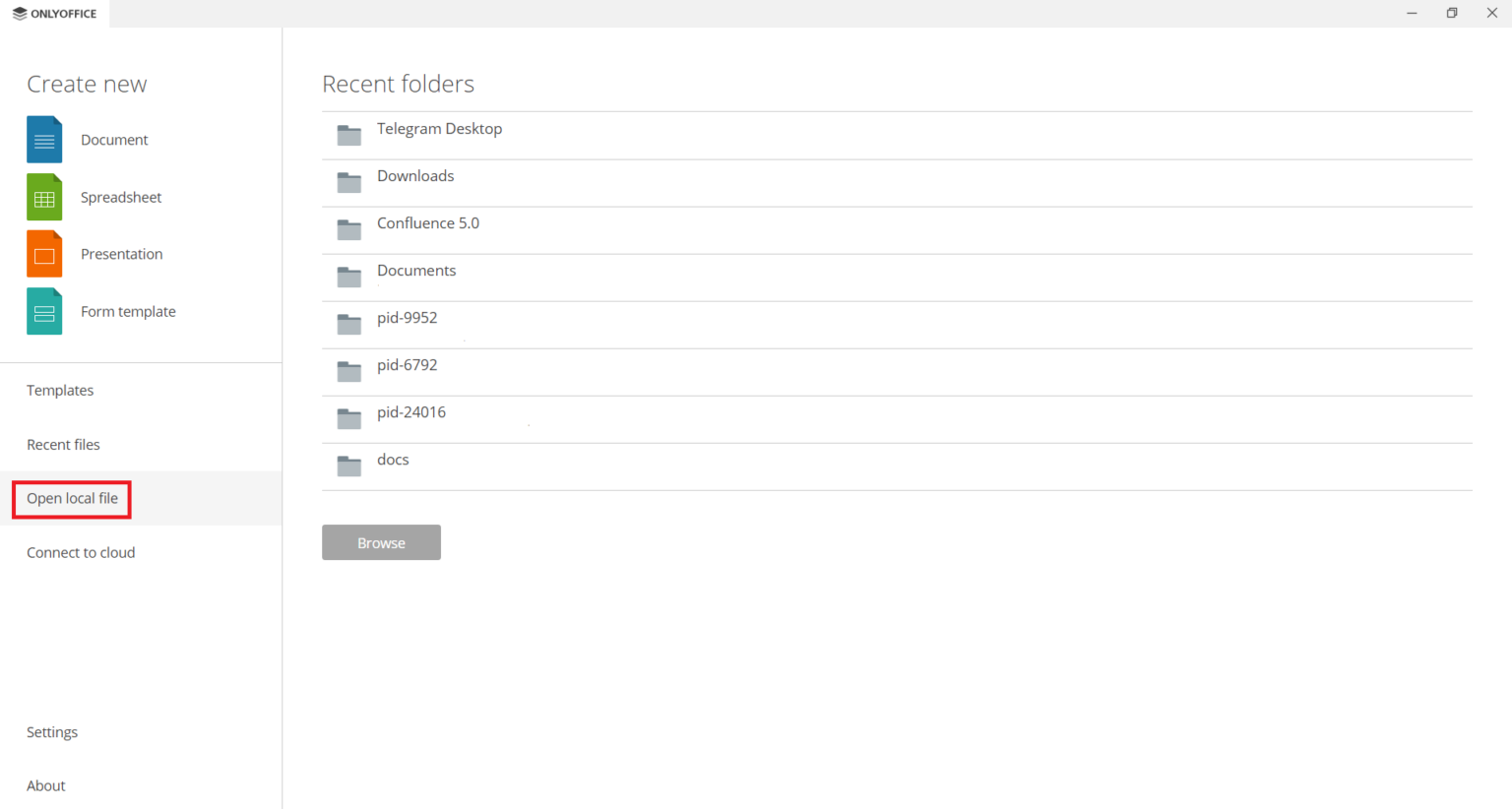
Task: Click the docs folder icon
Action: click(x=349, y=466)
